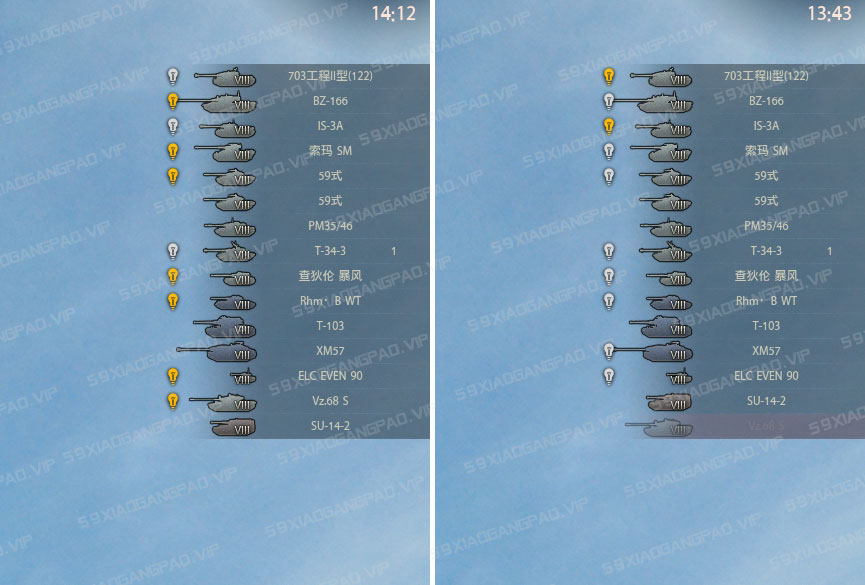Image resolution: width=865 pixels, height=585 pixels.
Task: Click the lit bulb beside BZ-166 in the left list
Action: click(173, 101)
